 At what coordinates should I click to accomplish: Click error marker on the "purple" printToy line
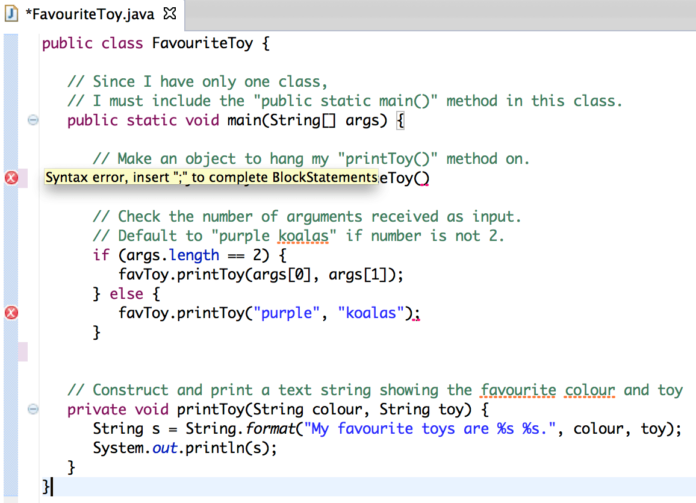[12, 313]
